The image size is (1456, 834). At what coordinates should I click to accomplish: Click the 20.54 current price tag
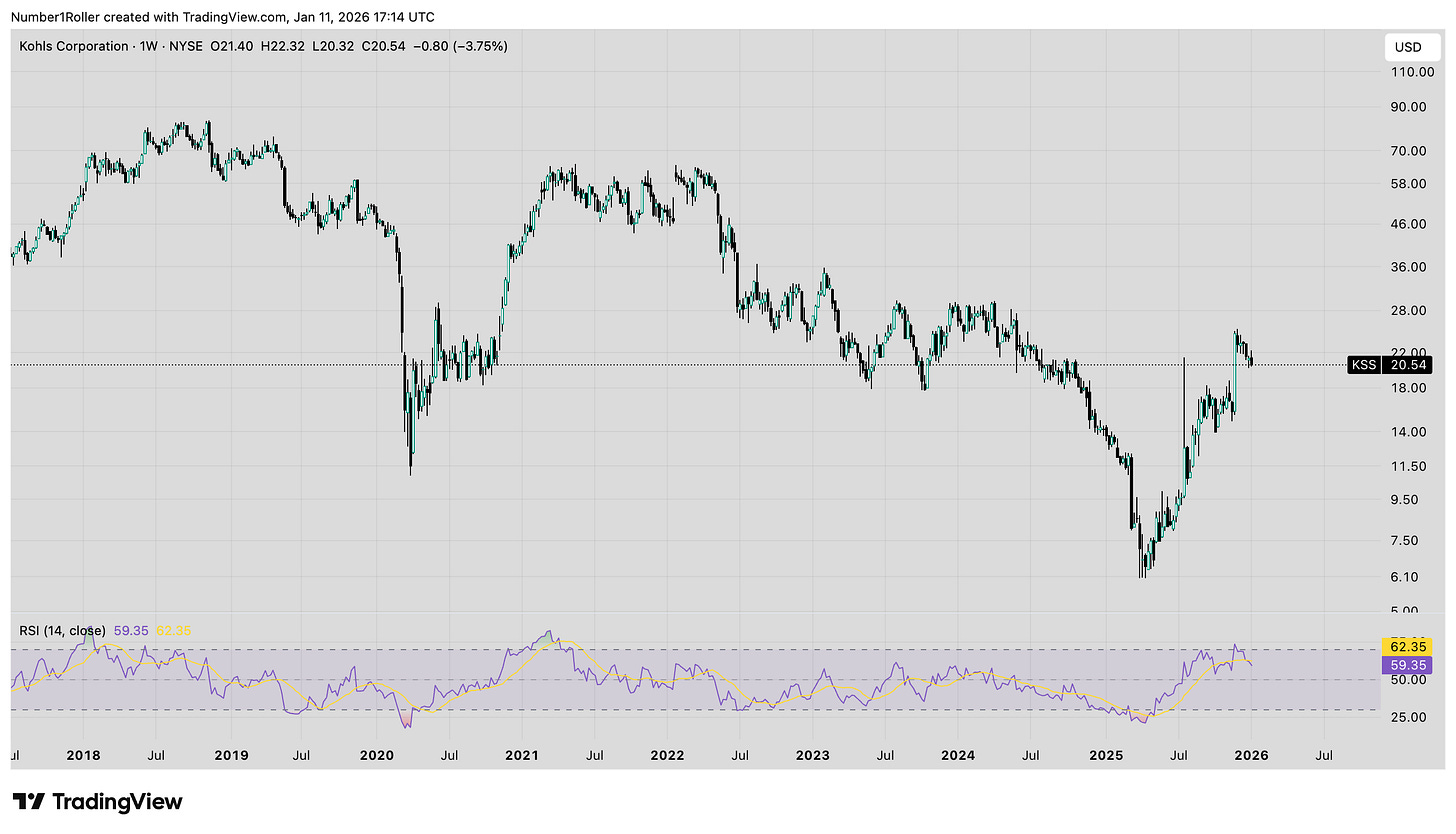[x=1406, y=365]
